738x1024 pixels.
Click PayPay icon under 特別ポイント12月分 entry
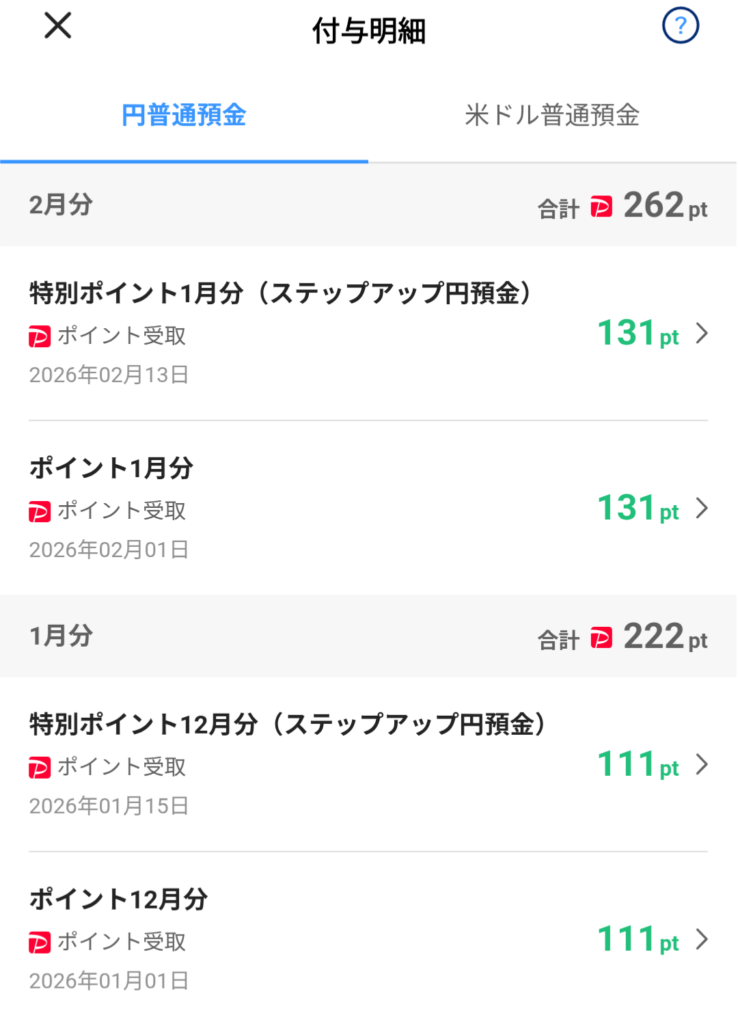click(39, 768)
